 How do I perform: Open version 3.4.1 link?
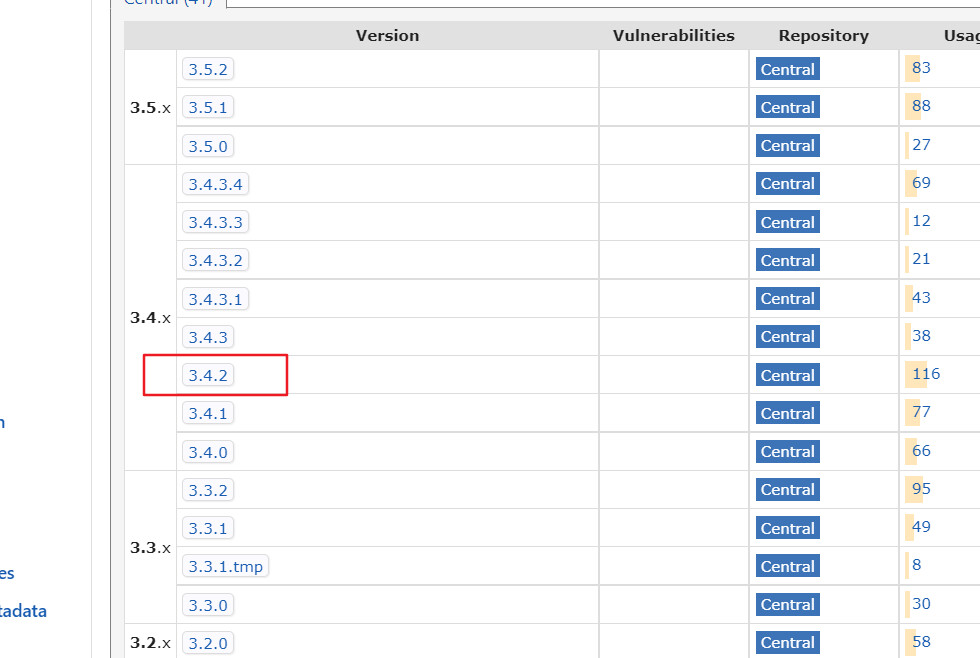(208, 413)
